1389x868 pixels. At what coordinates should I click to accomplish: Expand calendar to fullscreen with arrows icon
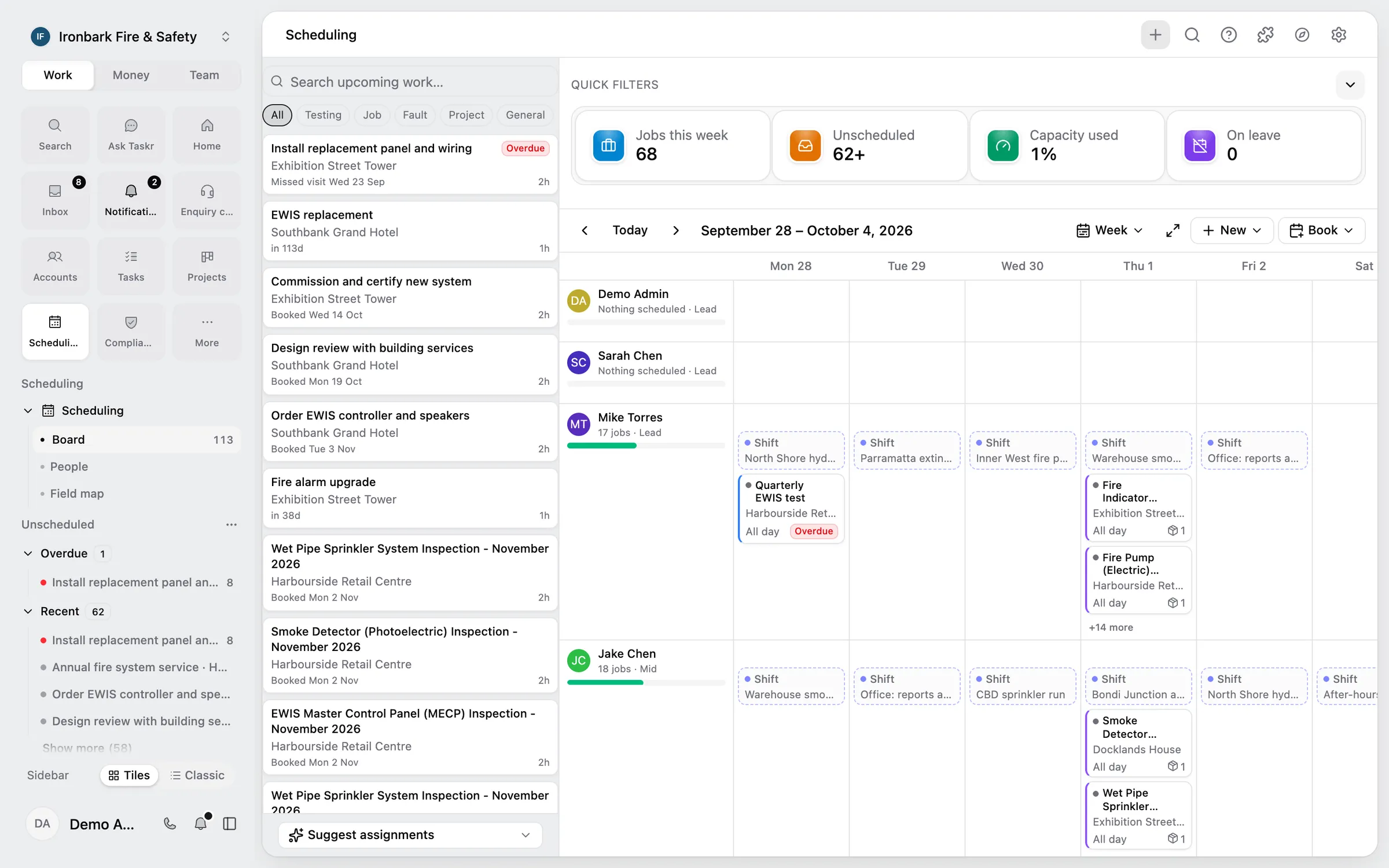pyautogui.click(x=1173, y=230)
